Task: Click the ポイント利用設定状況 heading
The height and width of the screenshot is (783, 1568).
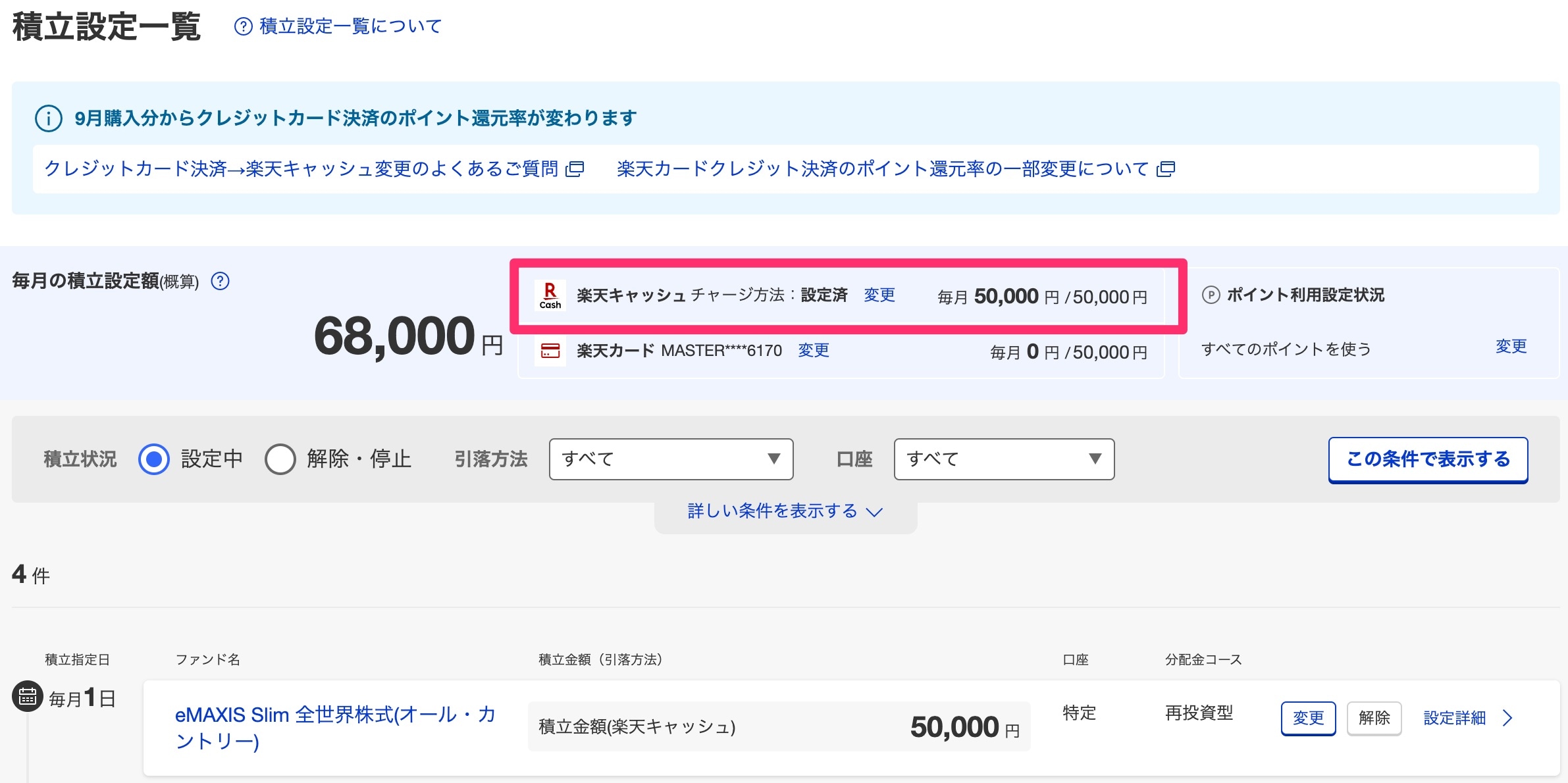Action: coord(1305,295)
